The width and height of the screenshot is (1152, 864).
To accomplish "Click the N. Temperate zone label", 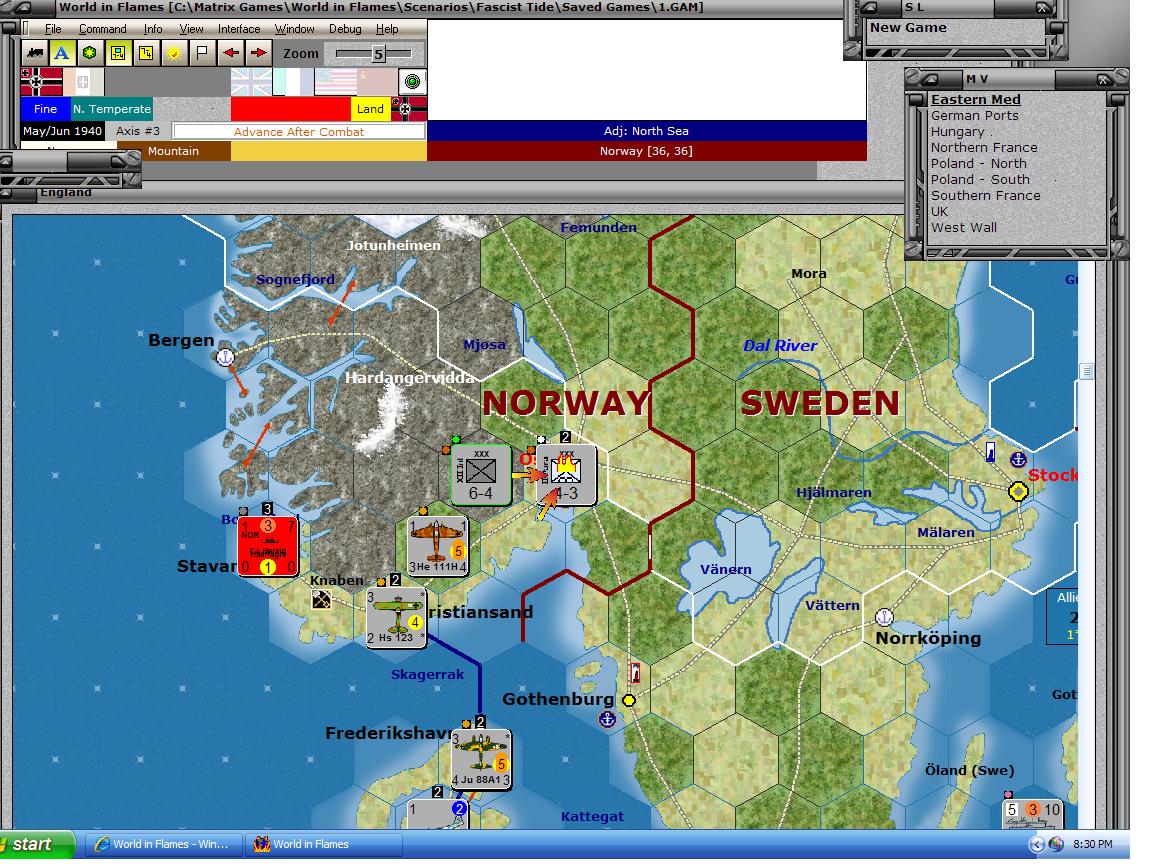I will point(112,109).
